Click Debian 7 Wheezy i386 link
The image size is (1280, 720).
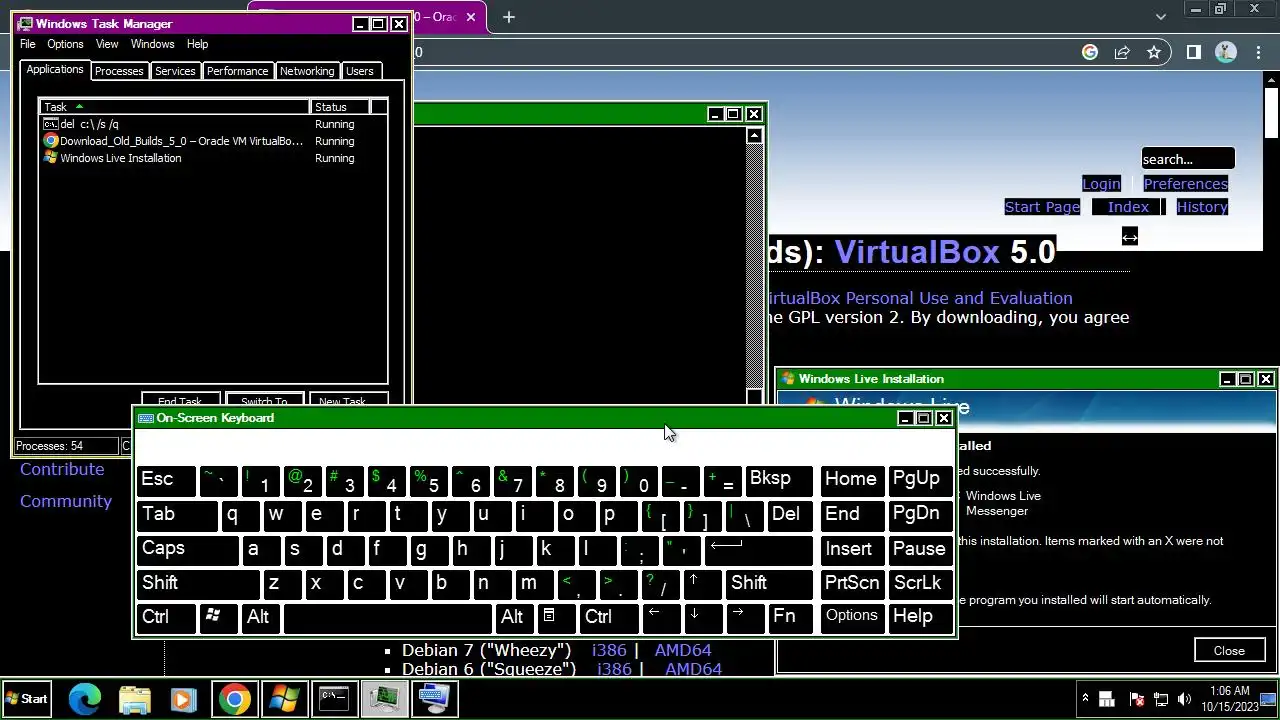tap(609, 650)
